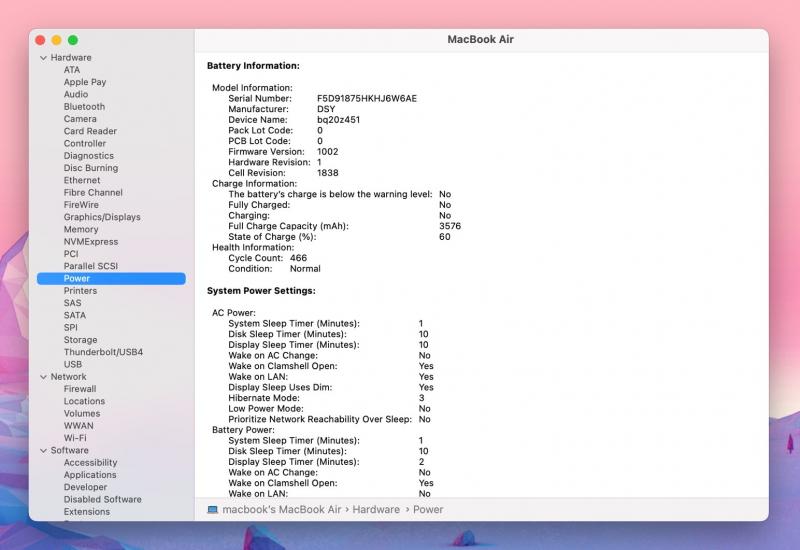Open Applications under Software
The width and height of the screenshot is (800, 550).
[x=90, y=475]
